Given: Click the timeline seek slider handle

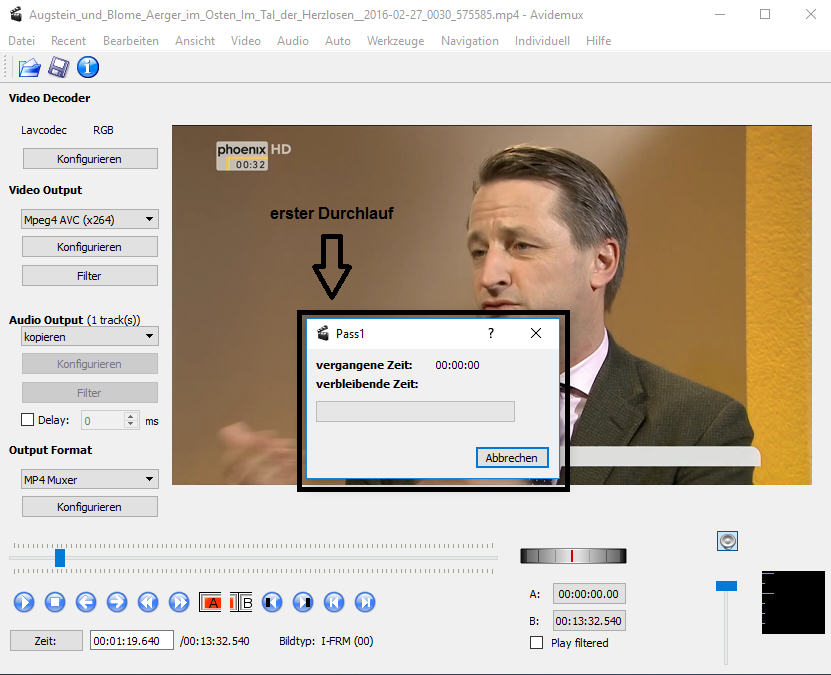Looking at the screenshot, I should 60,557.
